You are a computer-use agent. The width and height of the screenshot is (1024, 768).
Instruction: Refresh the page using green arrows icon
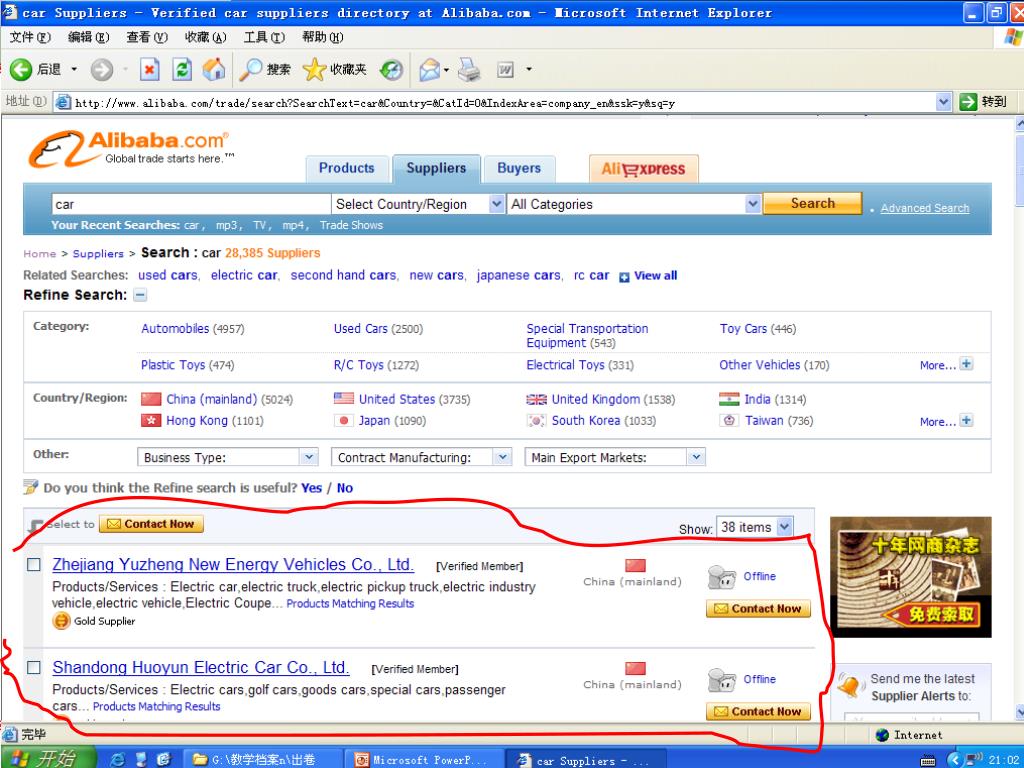182,69
